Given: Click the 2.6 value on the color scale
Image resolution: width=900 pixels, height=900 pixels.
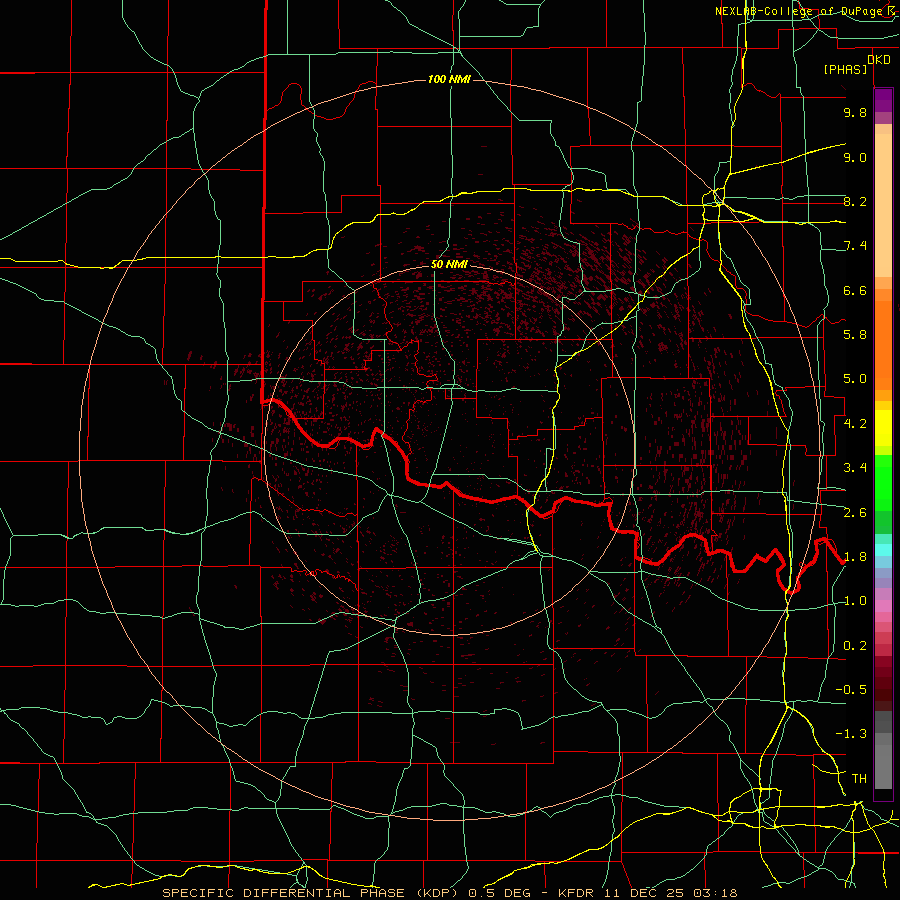Looking at the screenshot, I should click(855, 513).
